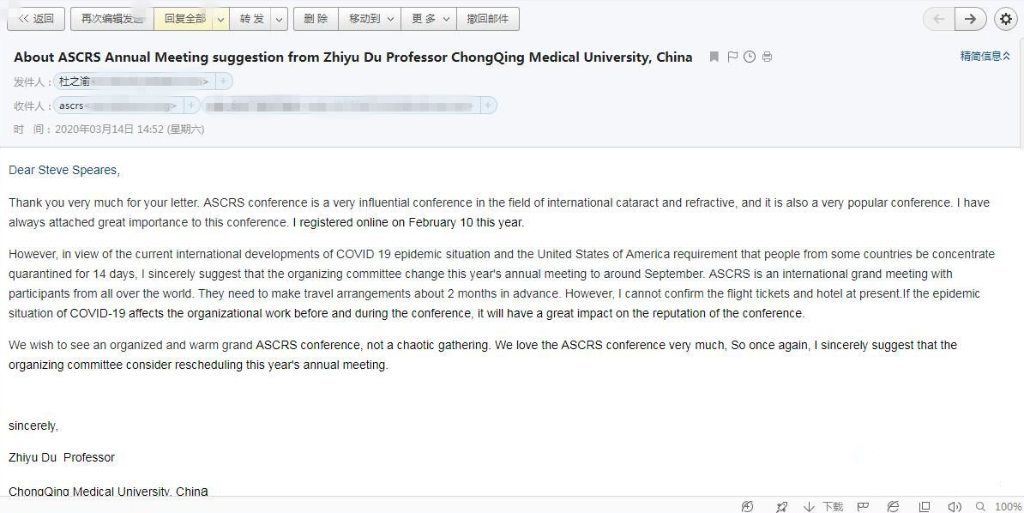Print the email using the printer icon
Screen dimensions: 1024x513
click(766, 57)
